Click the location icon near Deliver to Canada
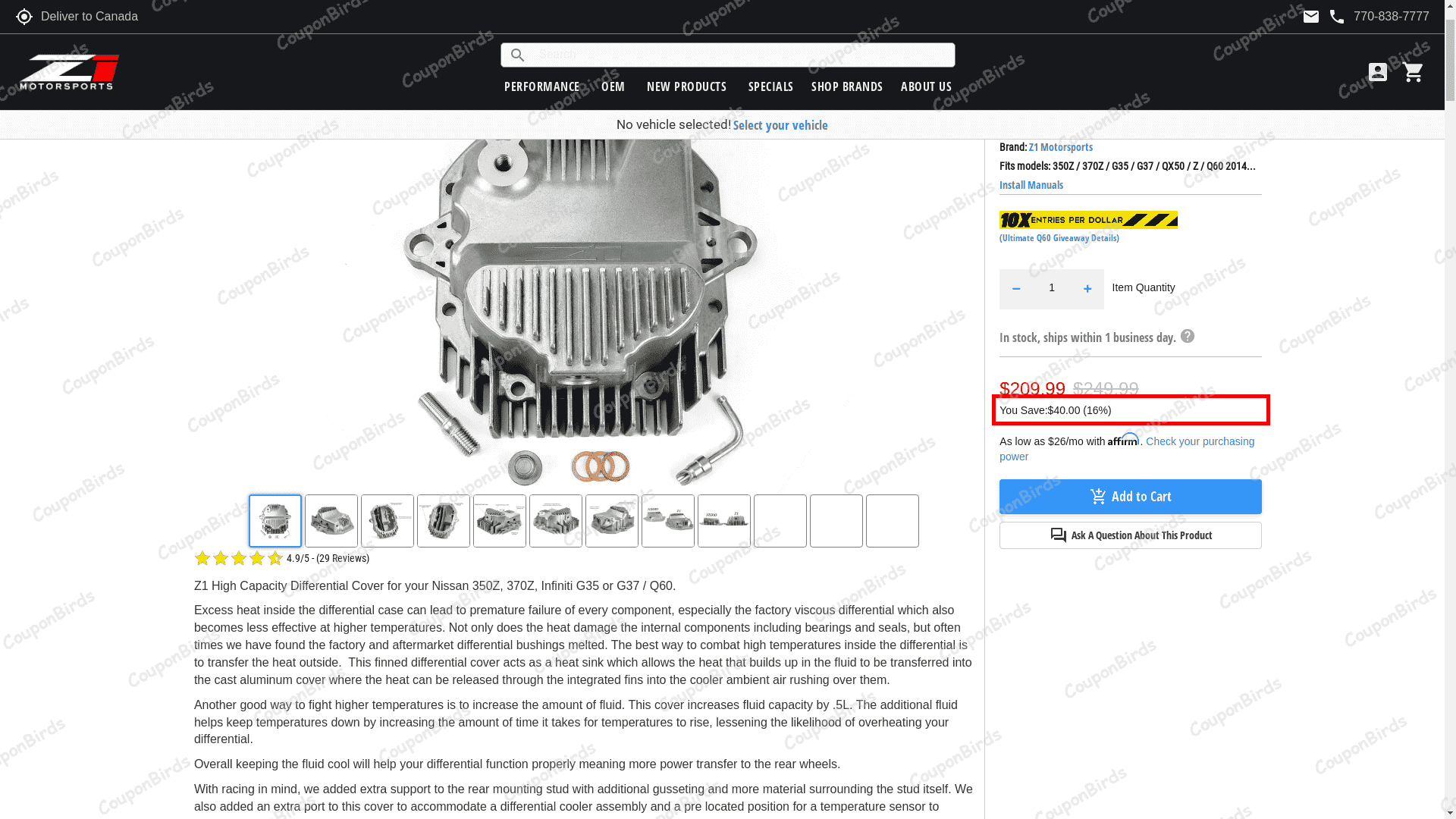Screen dimensions: 1456x819 (x=24, y=16)
